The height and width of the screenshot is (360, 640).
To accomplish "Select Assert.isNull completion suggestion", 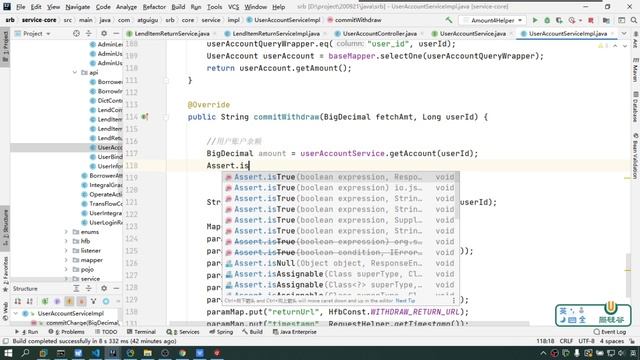I will click(340, 263).
